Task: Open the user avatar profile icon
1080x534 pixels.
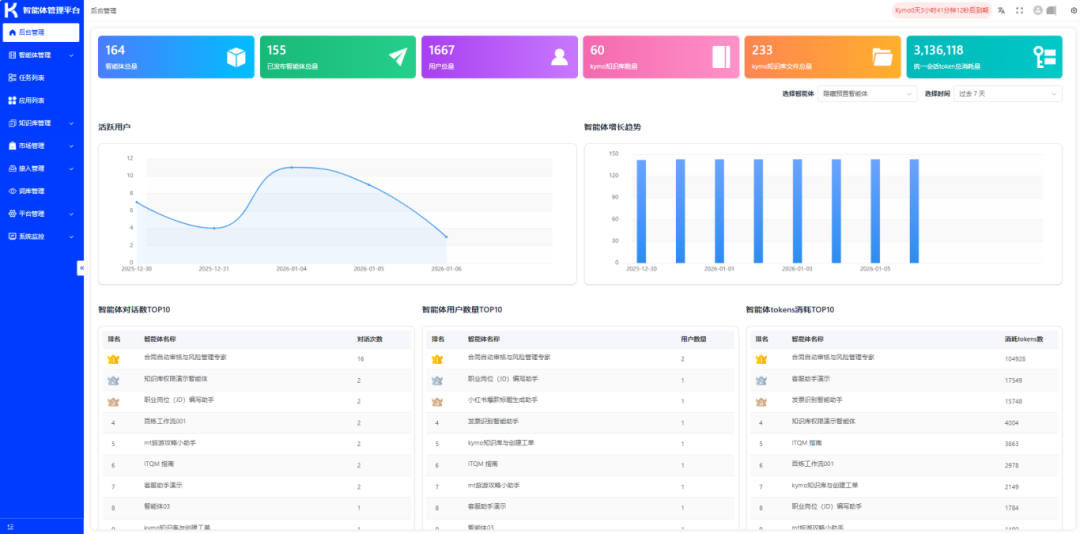Action: tap(1038, 10)
